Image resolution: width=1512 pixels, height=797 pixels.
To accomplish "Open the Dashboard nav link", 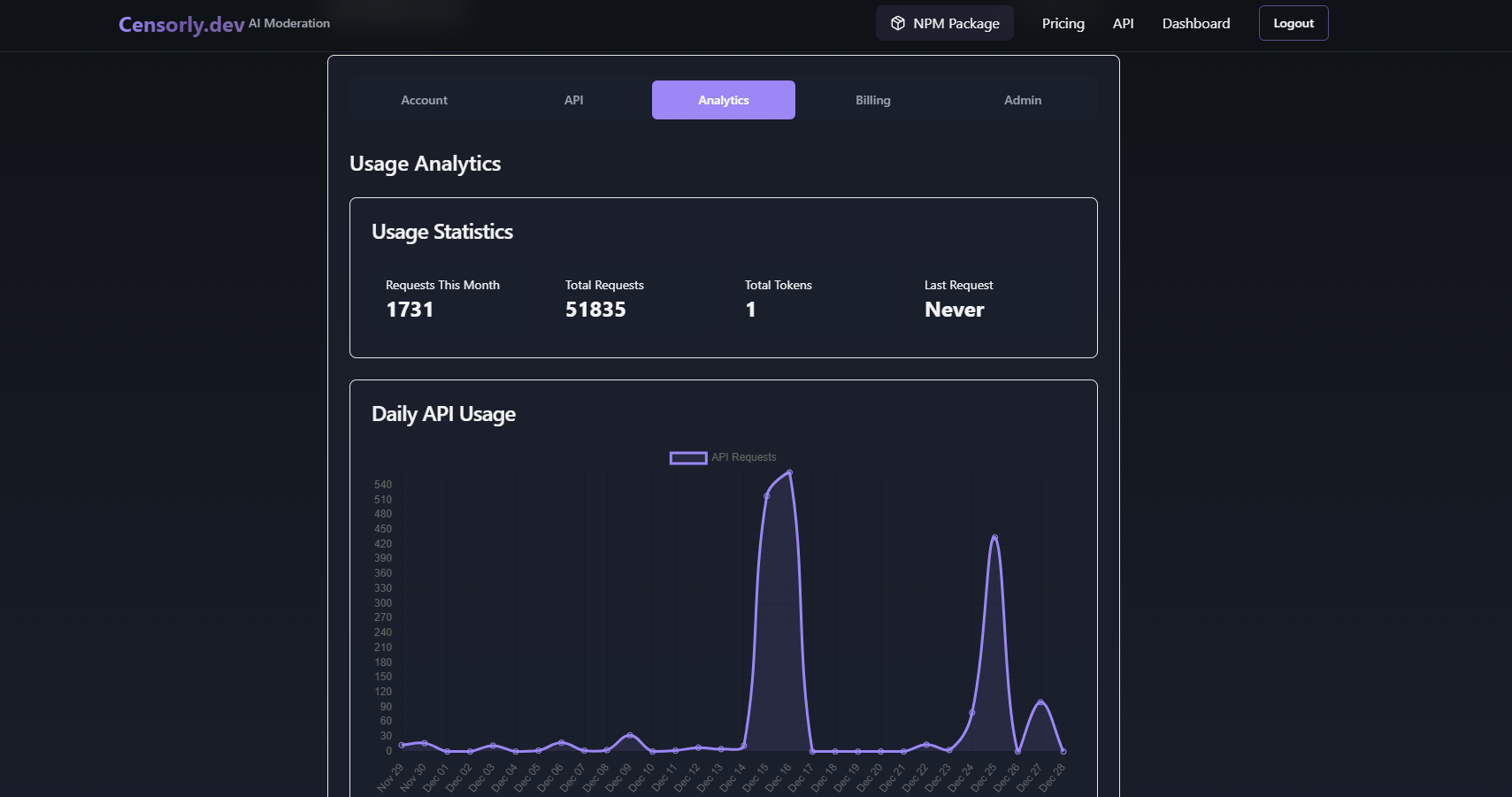I will 1196,23.
